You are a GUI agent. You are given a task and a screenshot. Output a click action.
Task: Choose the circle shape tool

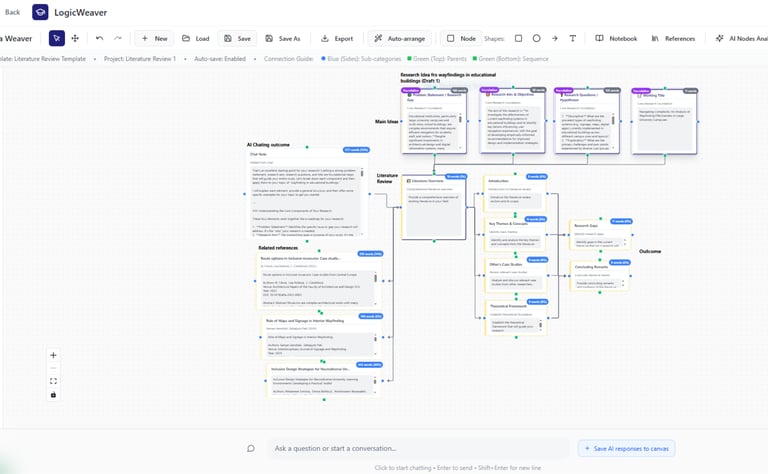click(x=536, y=38)
